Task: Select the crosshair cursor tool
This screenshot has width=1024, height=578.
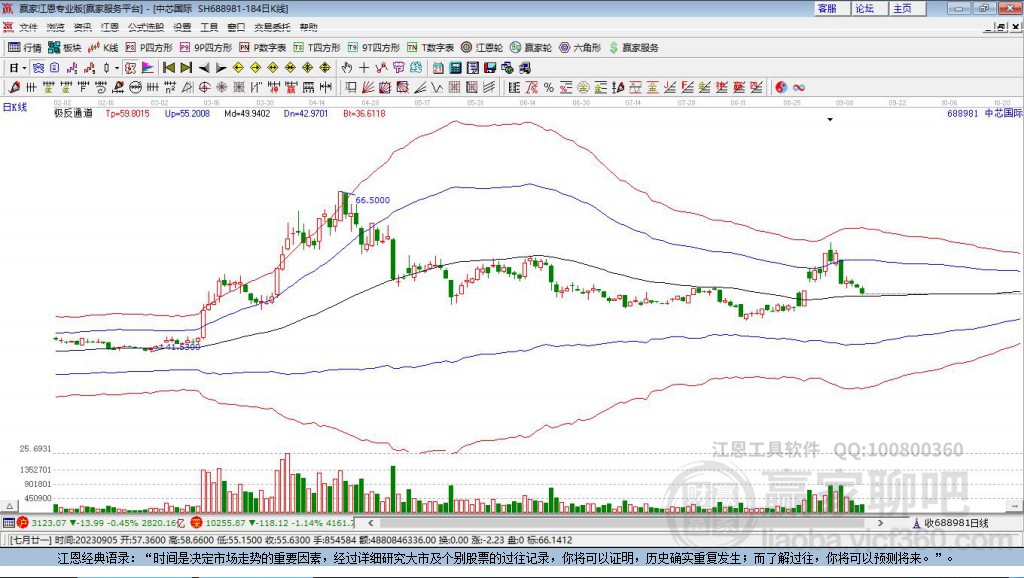Action: click(364, 68)
